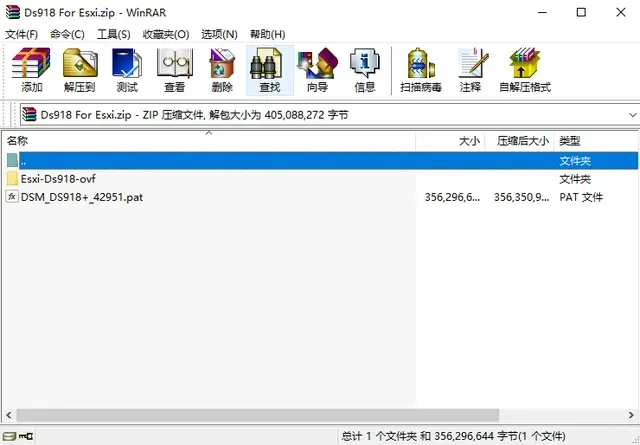This screenshot has width=640, height=445.
Task: Click the WinRAR title bar app icon
Action: [13, 12]
